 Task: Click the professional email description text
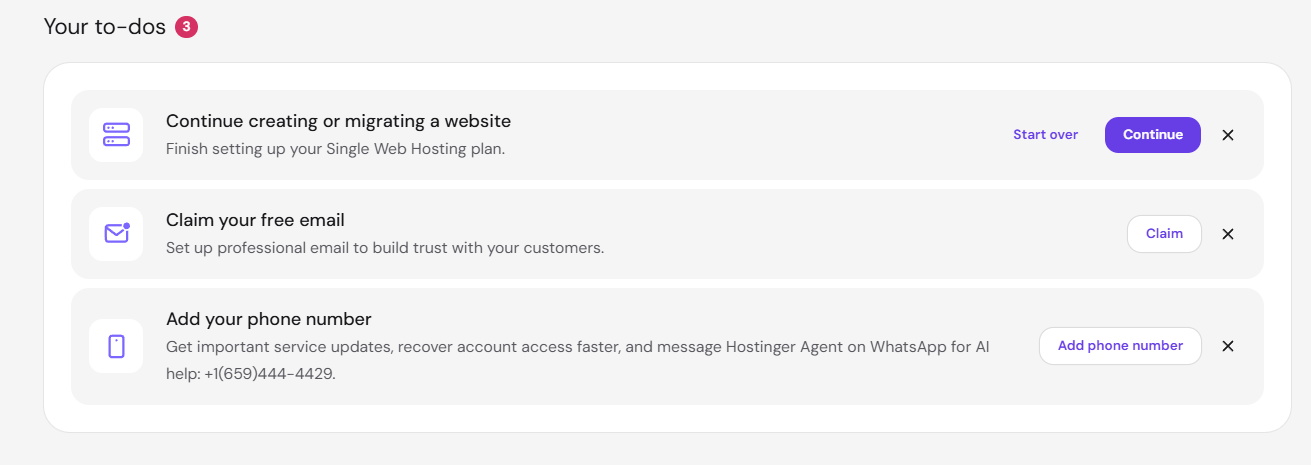pyautogui.click(x=385, y=248)
